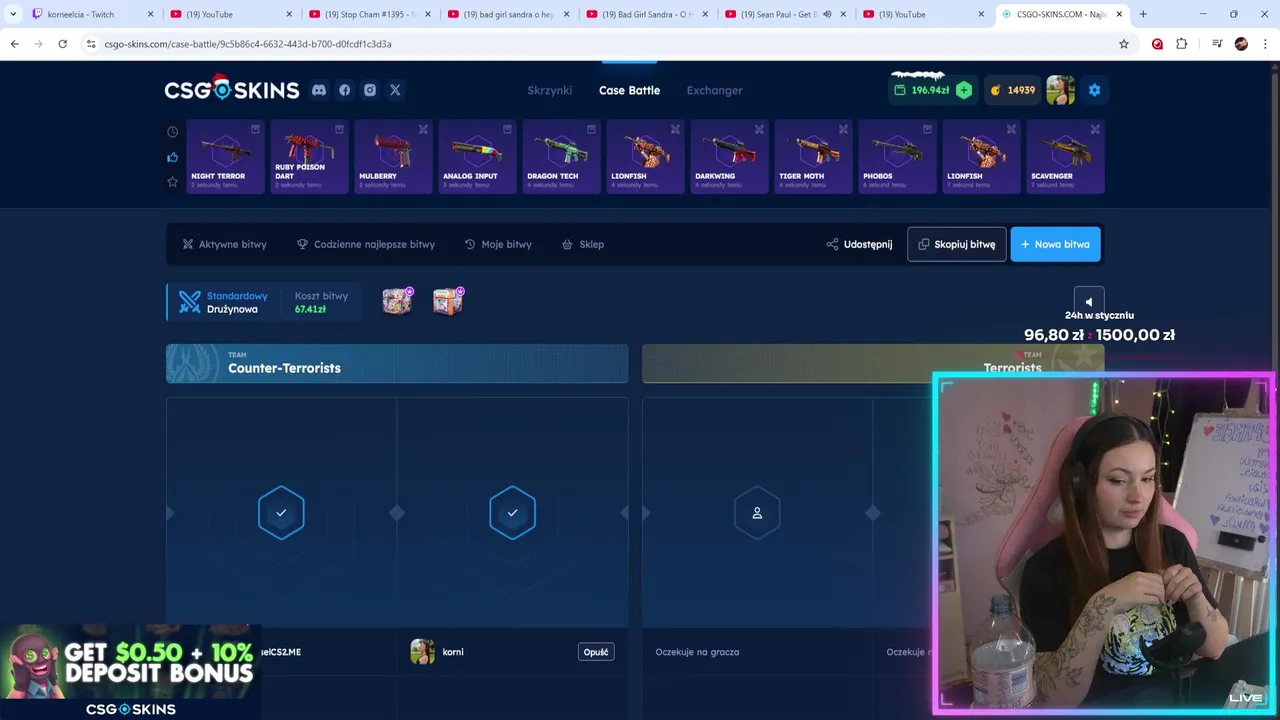Go to the Skrzynki tab
The height and width of the screenshot is (720, 1280).
coord(550,90)
